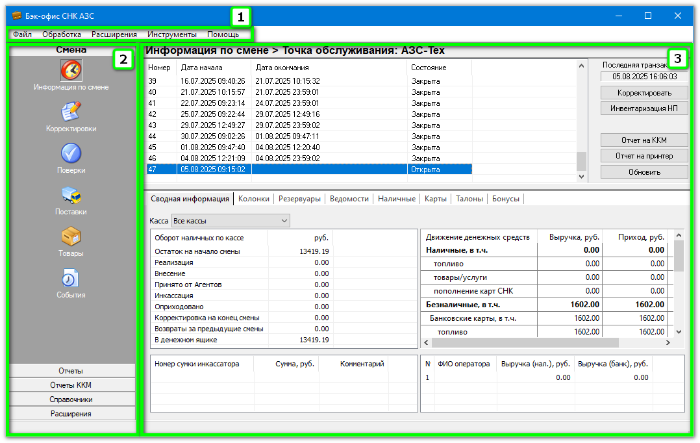Open the Обработка menu

point(62,35)
